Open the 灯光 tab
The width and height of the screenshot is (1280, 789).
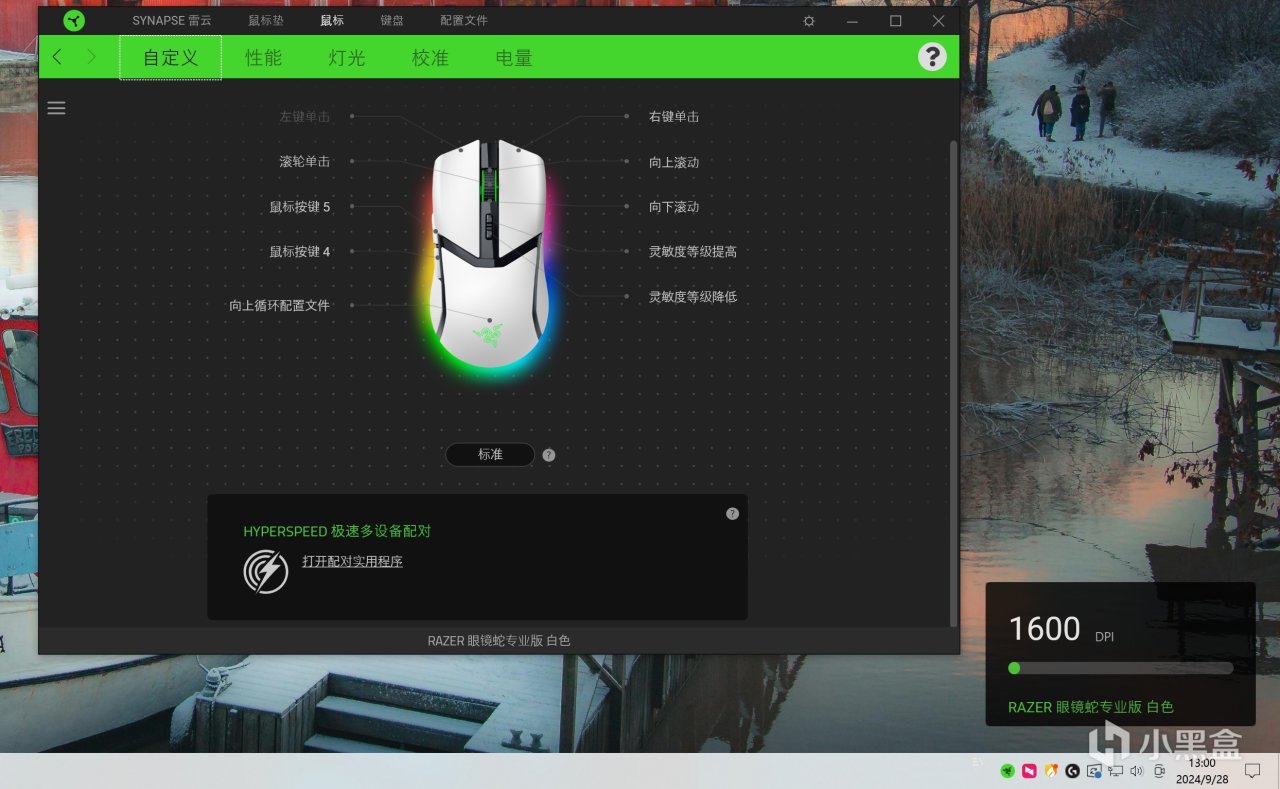(x=347, y=58)
